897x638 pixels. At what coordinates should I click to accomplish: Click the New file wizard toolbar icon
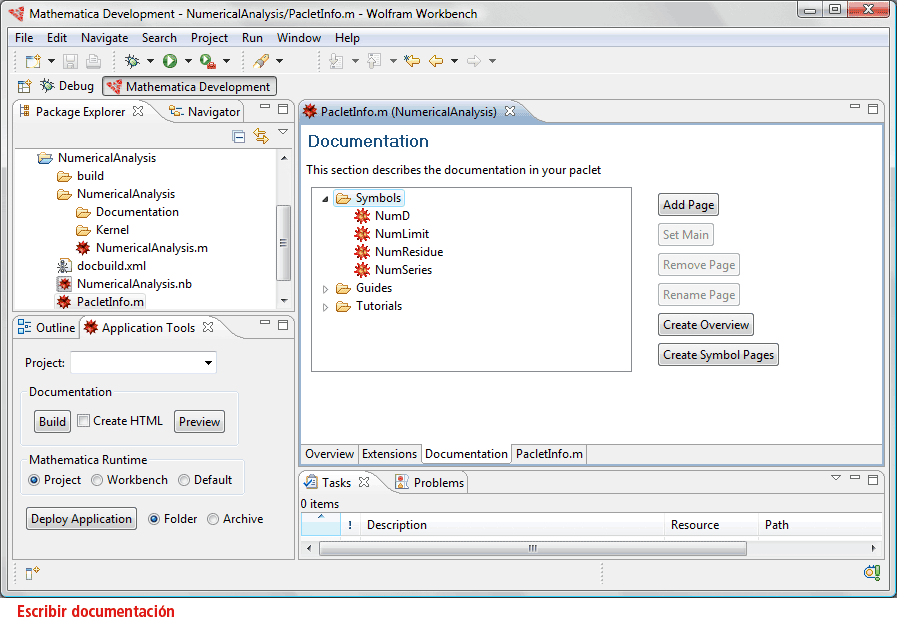point(33,61)
